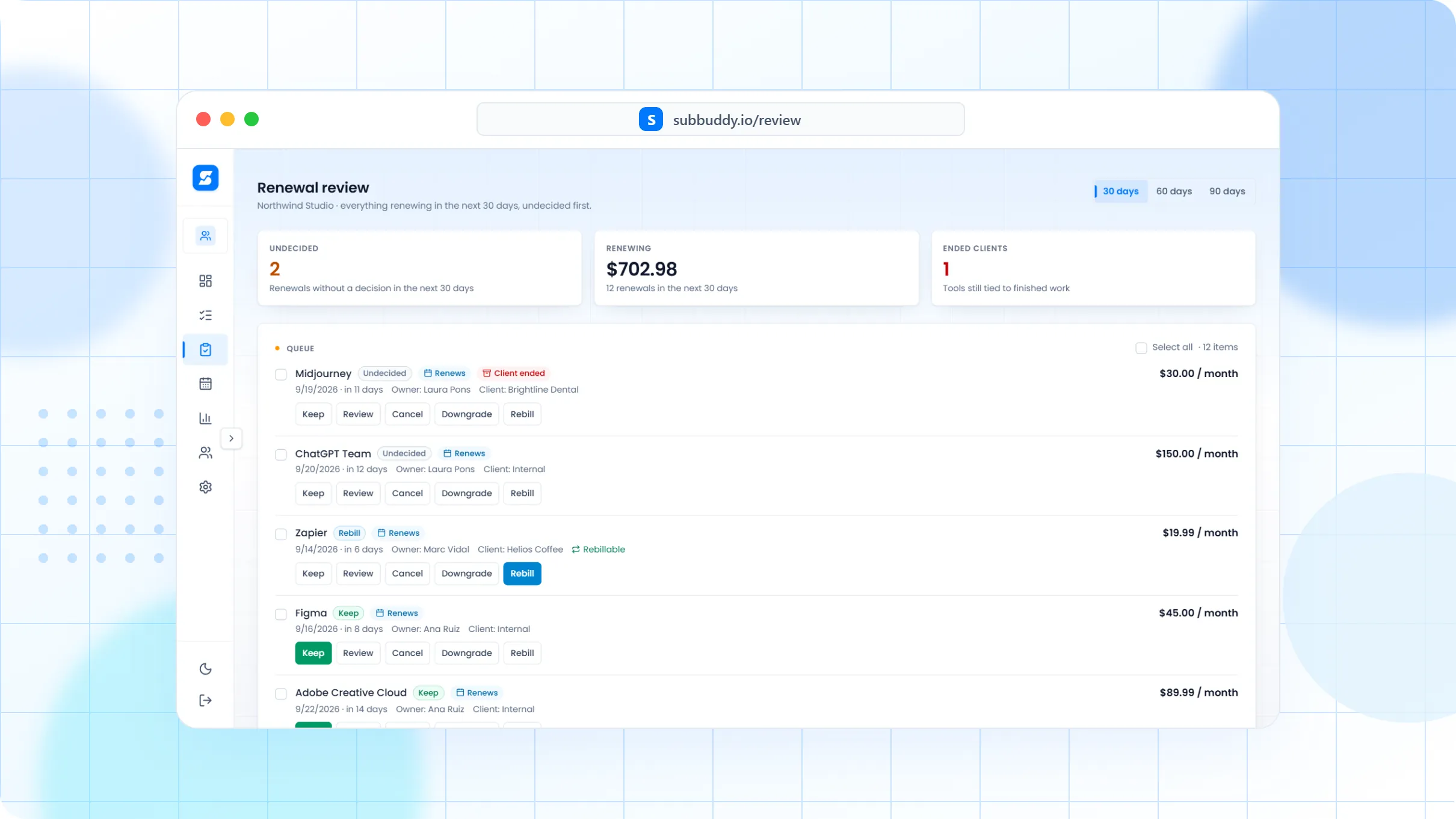
Task: Open the checklist icon in sidebar
Action: [205, 315]
